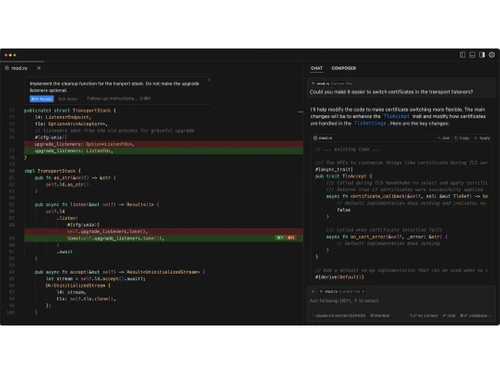500x375 pixels.
Task: Close the mod.rs editor tab
Action: pos(39,68)
